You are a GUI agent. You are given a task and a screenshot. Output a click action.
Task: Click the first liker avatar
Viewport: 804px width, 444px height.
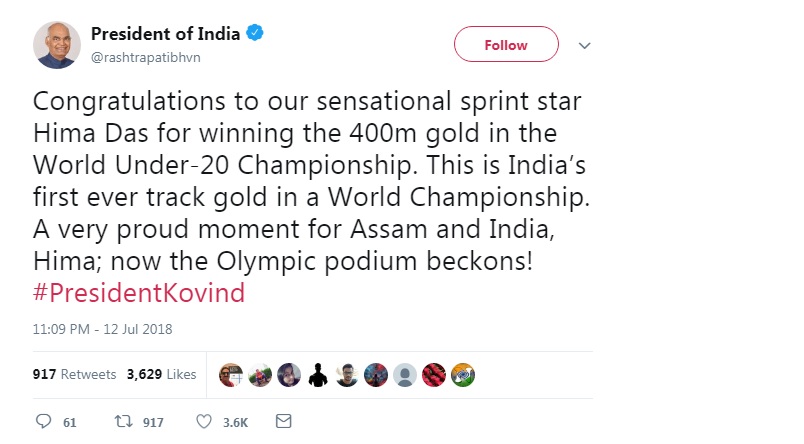(x=230, y=375)
